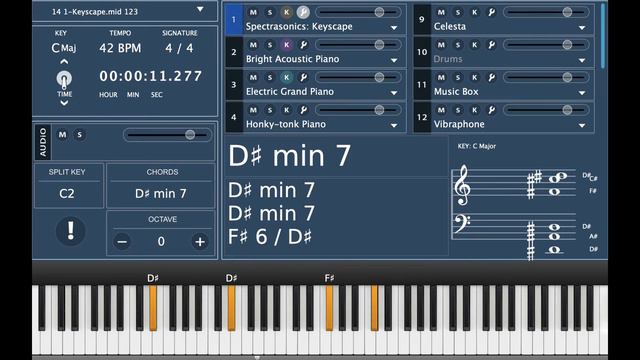
Task: Expand Honky-tonk Piano instrument dropdown
Action: (x=394, y=126)
